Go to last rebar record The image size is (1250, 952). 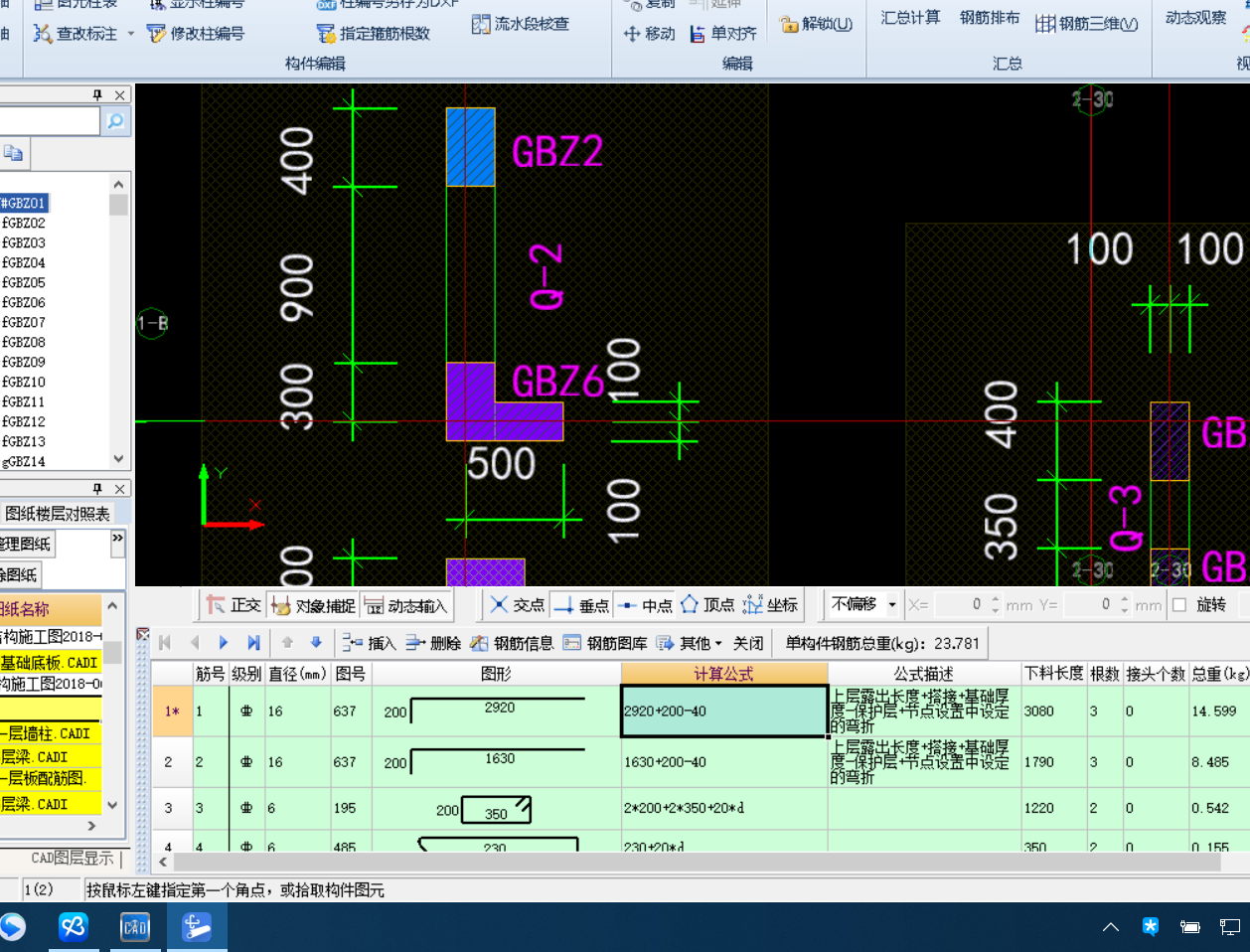(253, 643)
